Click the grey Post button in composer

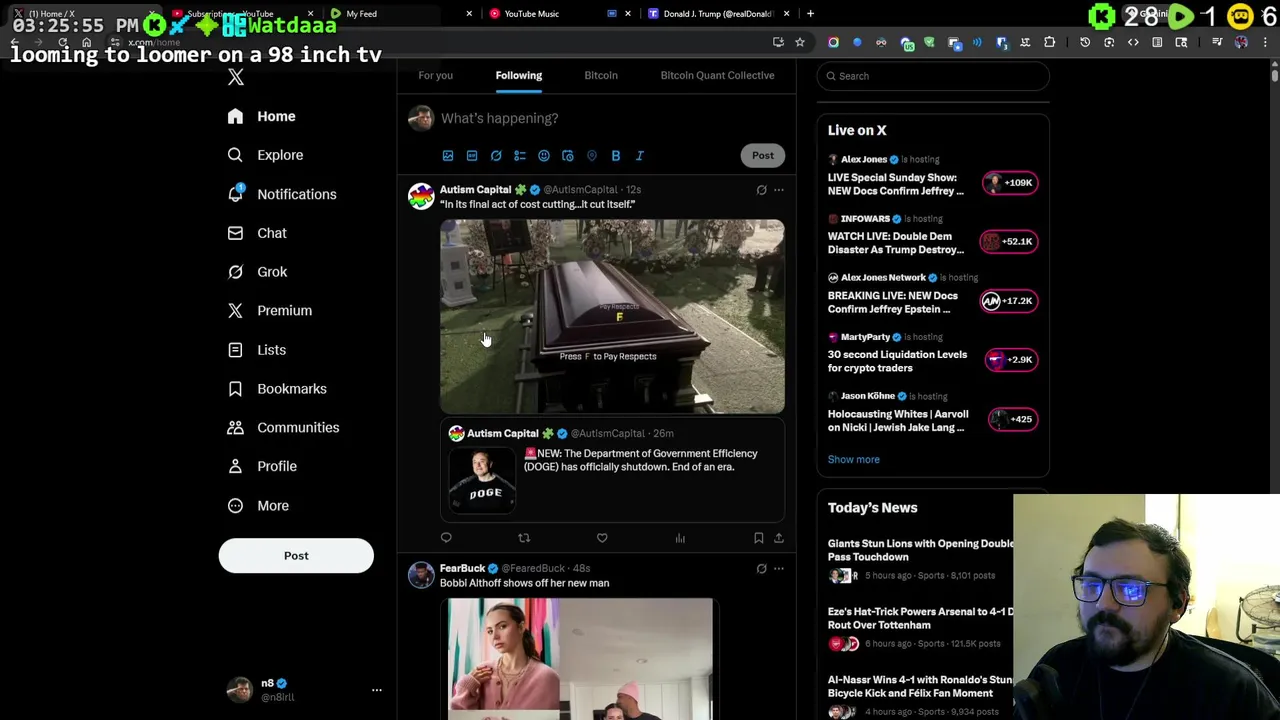point(763,155)
